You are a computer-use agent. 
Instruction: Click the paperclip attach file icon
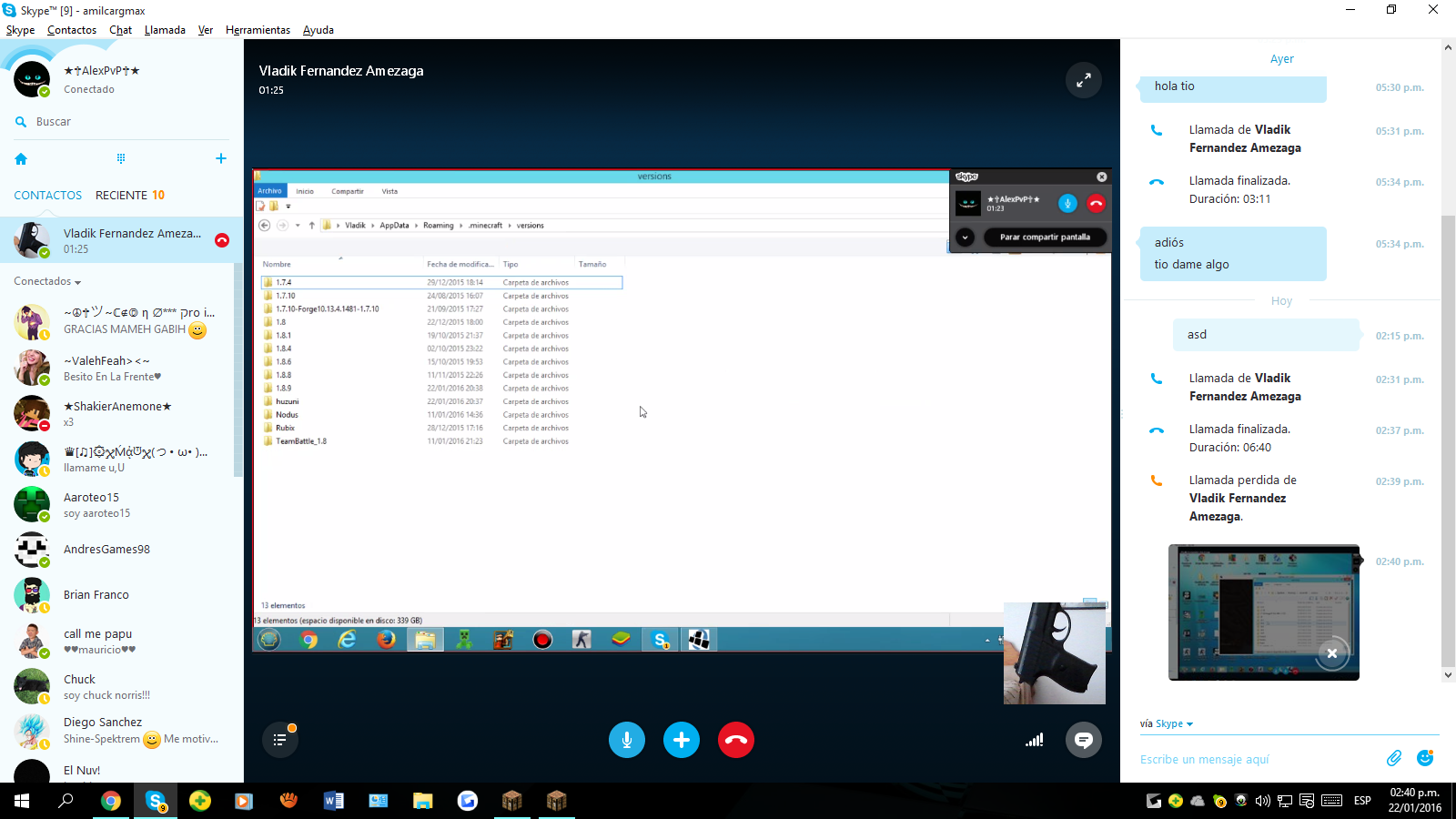click(1394, 758)
